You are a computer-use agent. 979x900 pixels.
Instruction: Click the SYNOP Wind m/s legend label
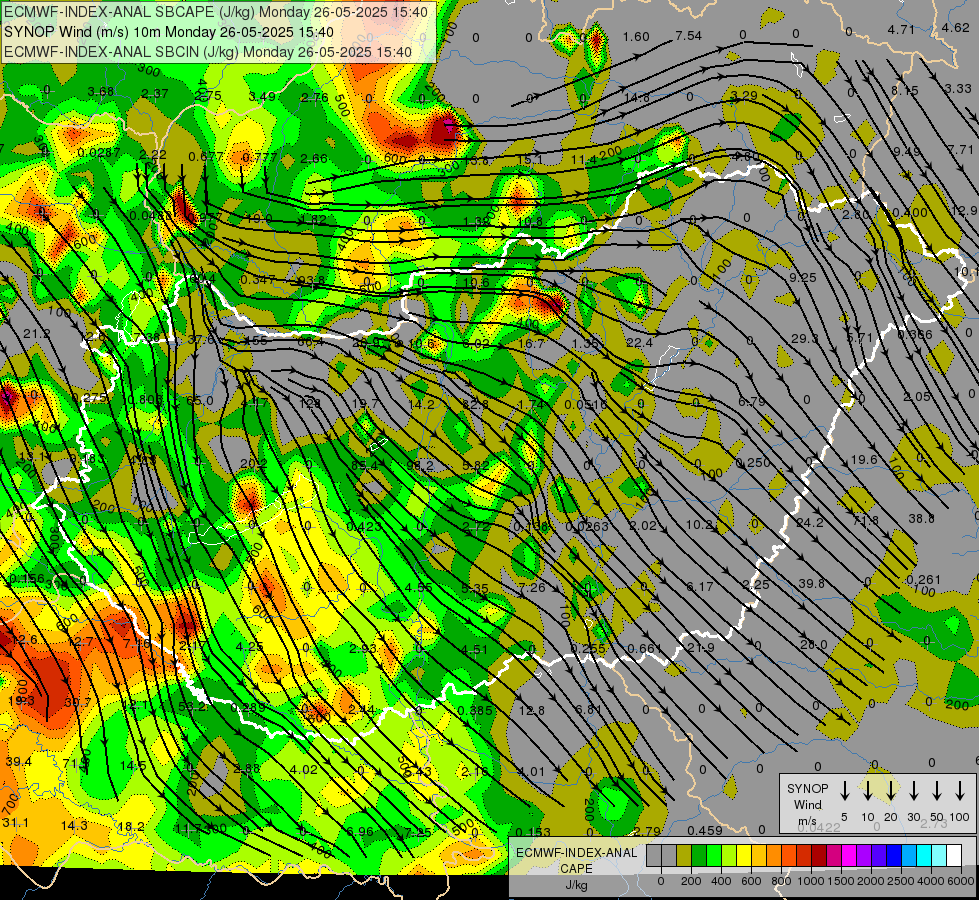click(807, 804)
